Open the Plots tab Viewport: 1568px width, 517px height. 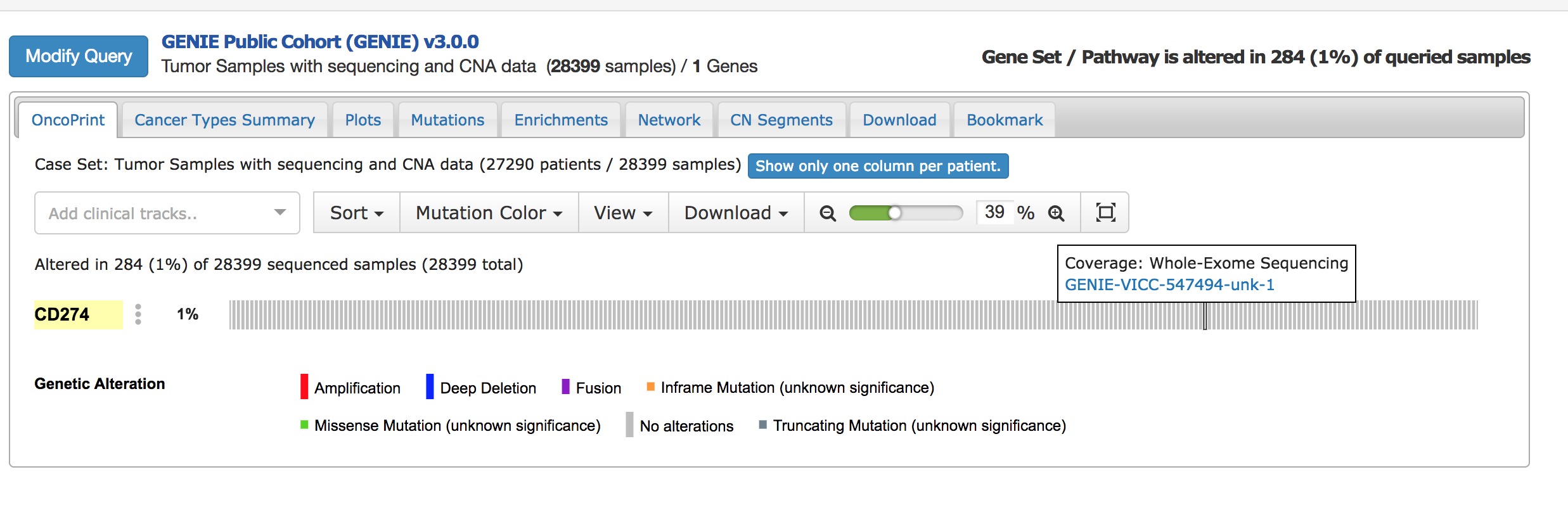click(363, 120)
